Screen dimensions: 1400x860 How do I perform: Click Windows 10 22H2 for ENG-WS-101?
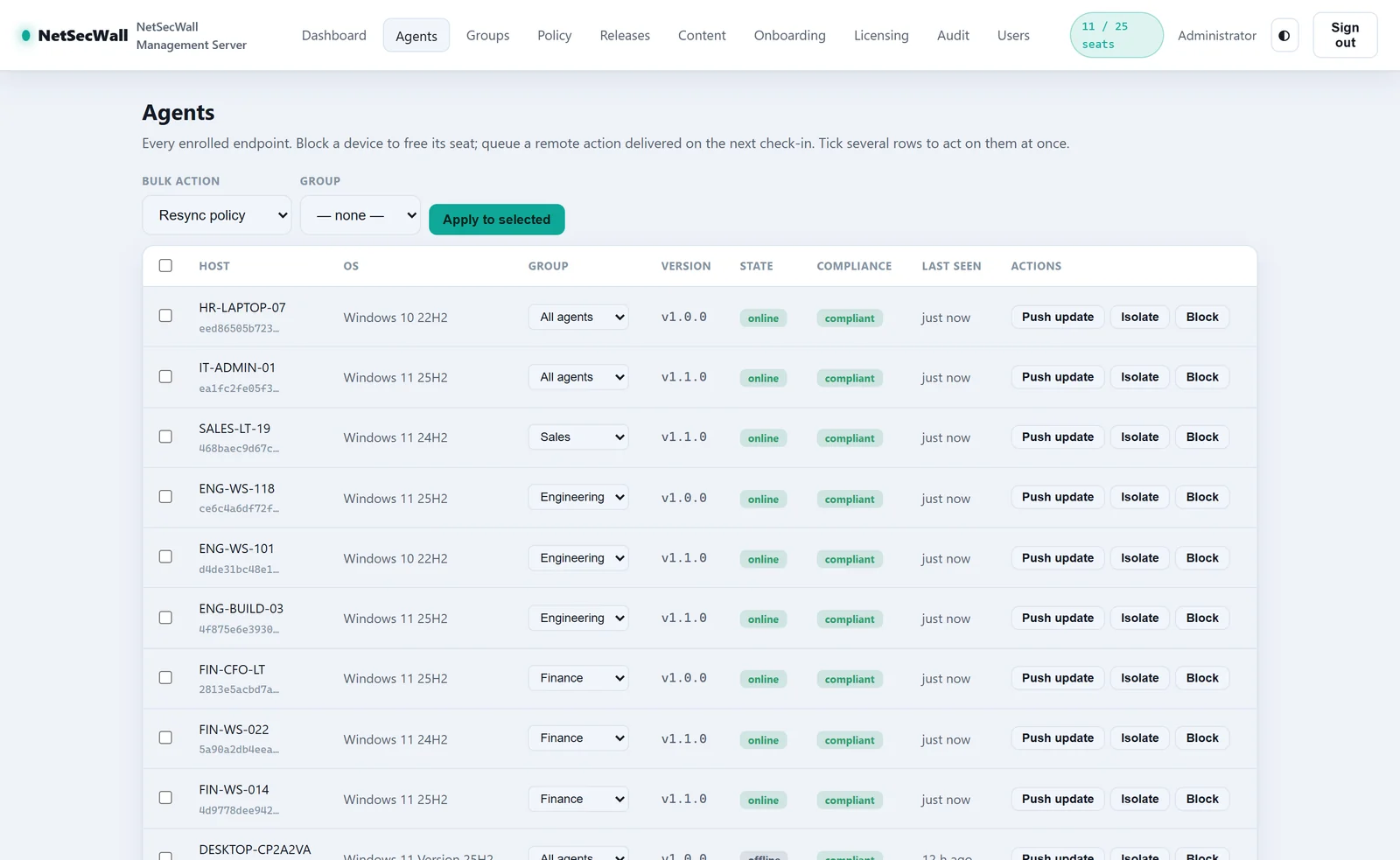pyautogui.click(x=395, y=558)
